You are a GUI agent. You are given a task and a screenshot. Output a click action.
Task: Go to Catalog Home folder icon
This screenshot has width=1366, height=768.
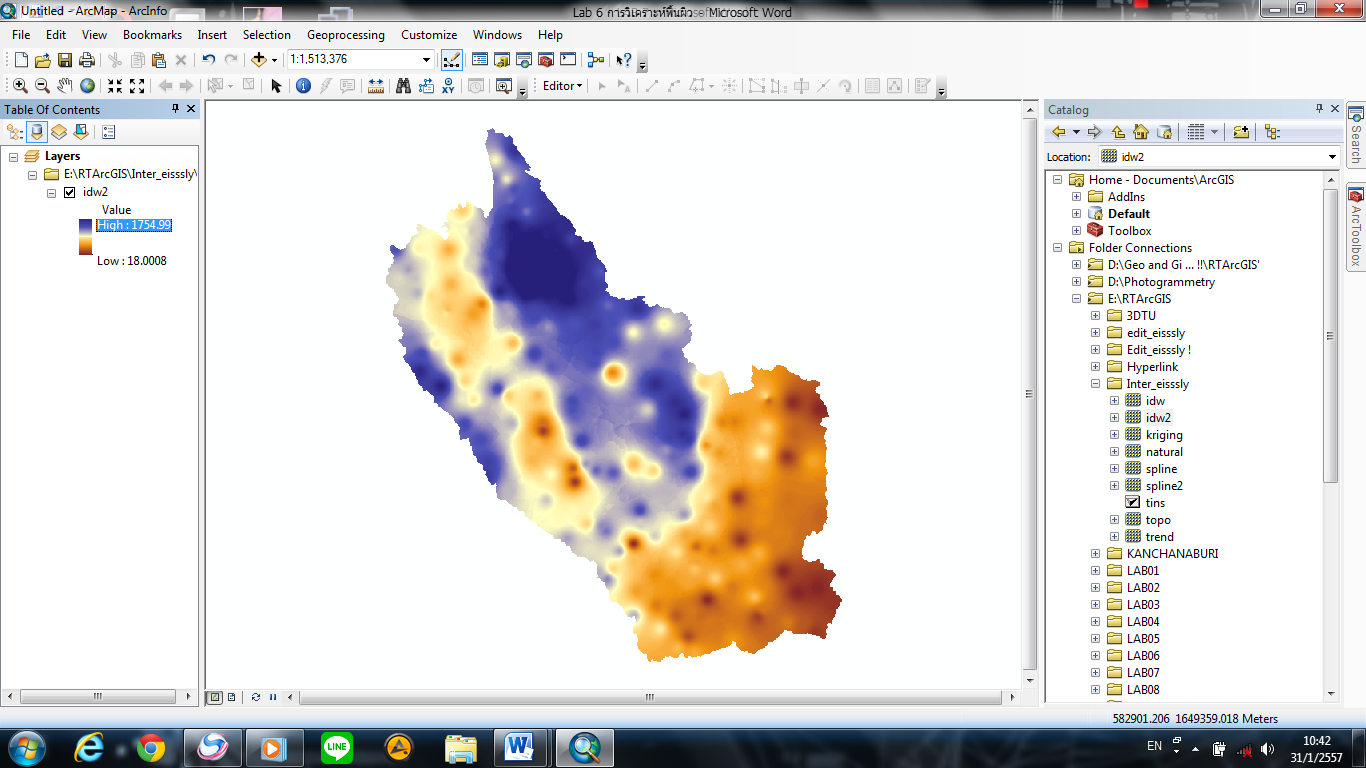click(x=1141, y=132)
